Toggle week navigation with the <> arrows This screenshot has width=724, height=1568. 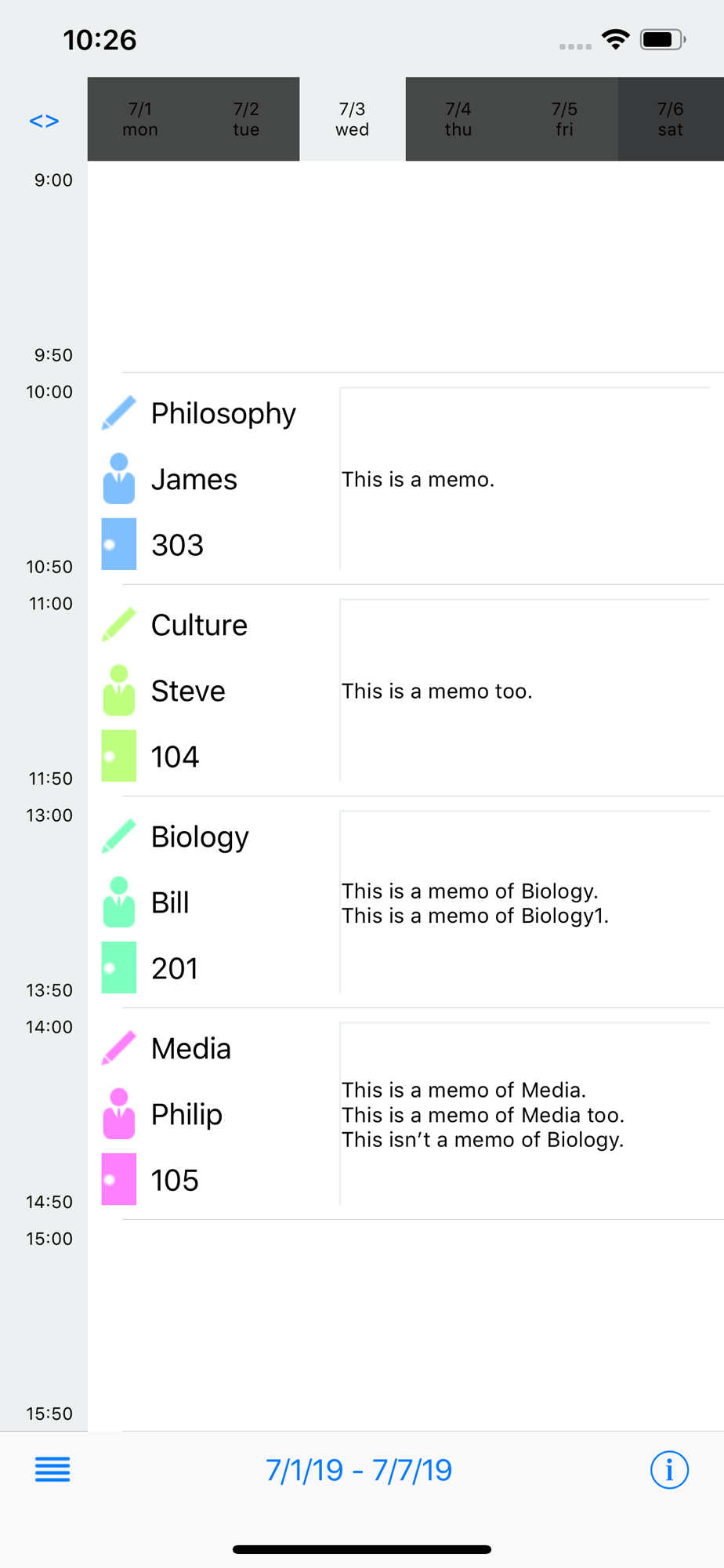44,121
